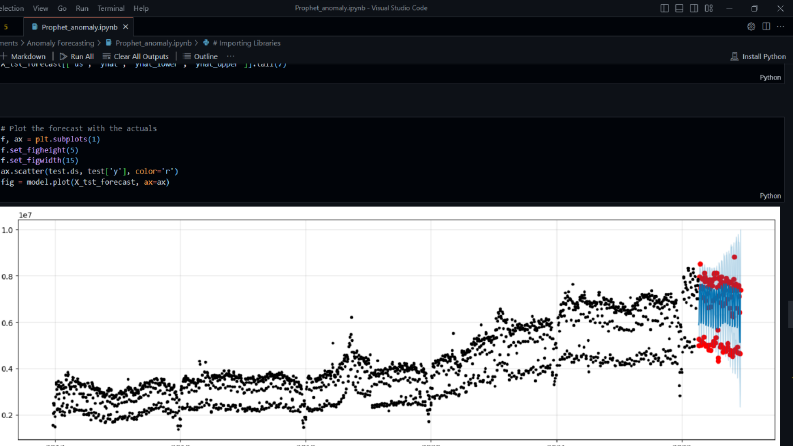793x446 pixels.
Task: Open editor more actions ellipsis
Action: [x=781, y=26]
